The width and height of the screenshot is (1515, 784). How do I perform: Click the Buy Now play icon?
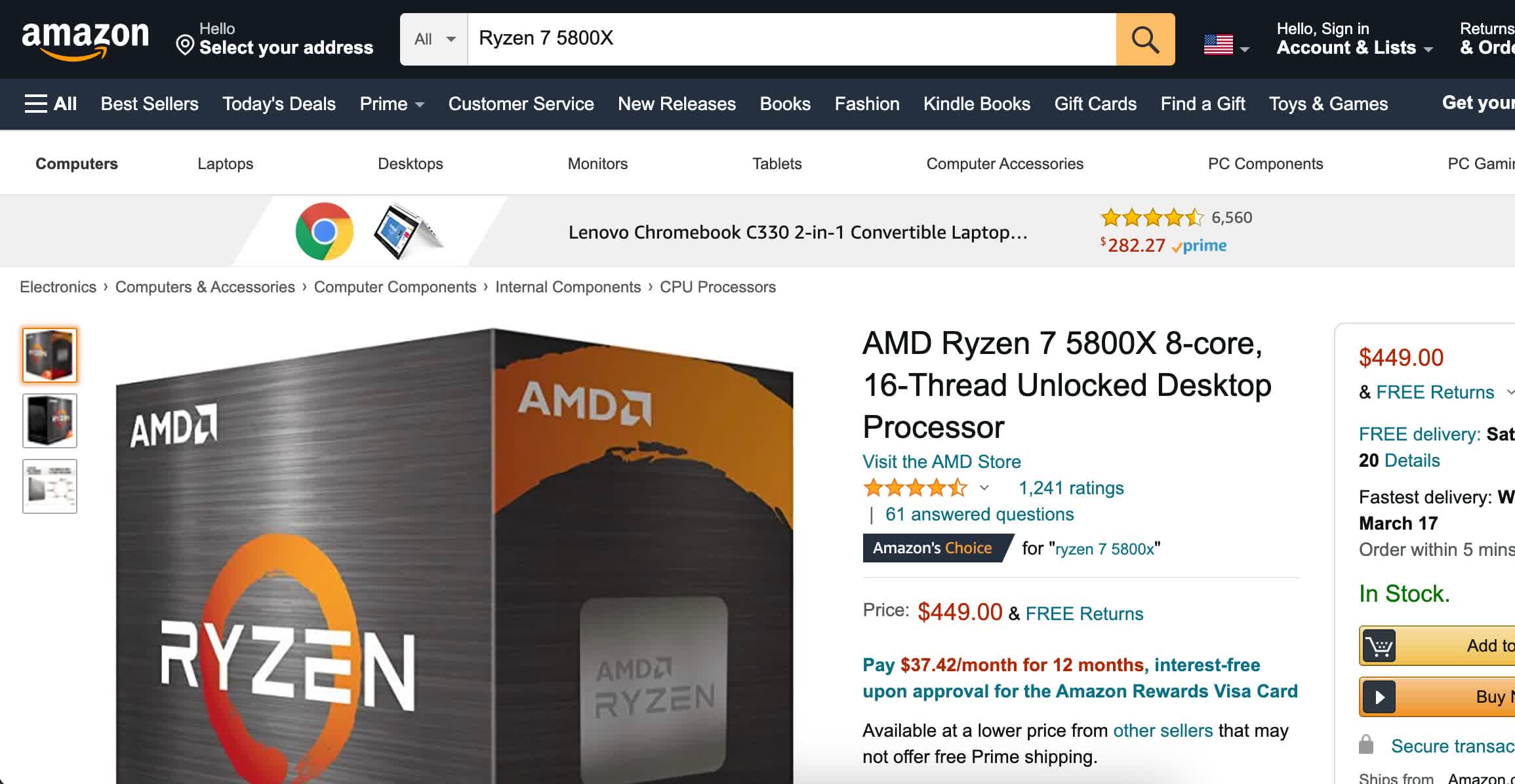(x=1379, y=697)
